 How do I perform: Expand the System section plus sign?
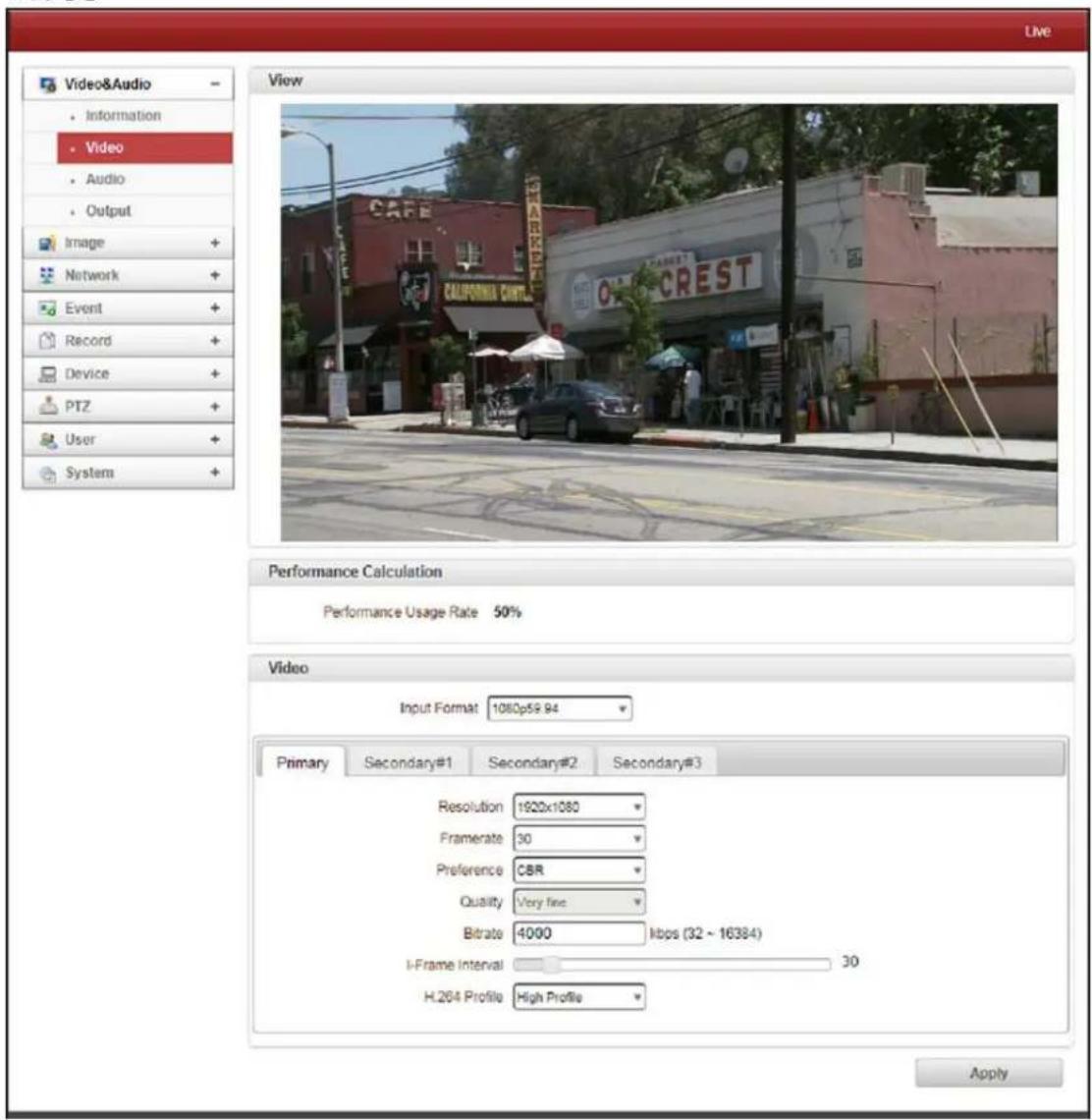click(215, 473)
